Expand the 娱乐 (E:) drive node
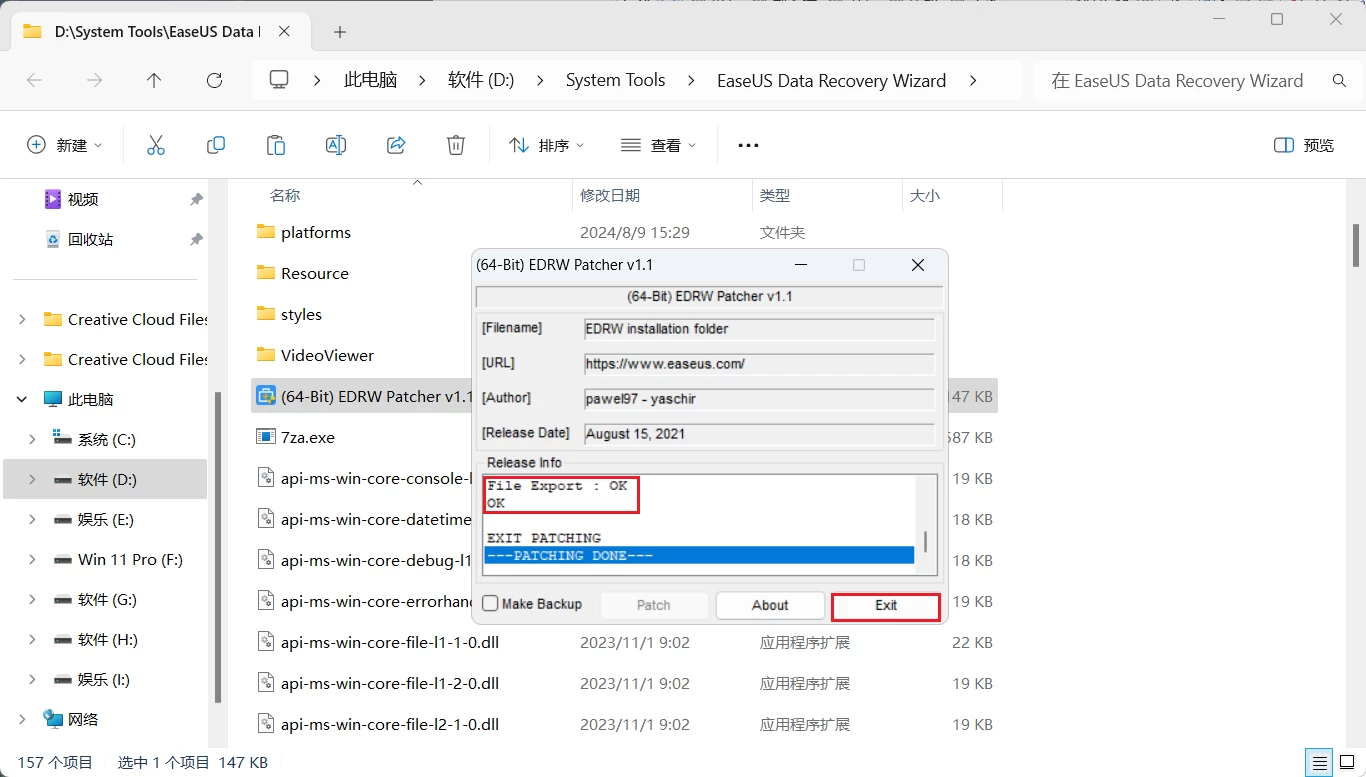Image resolution: width=1366 pixels, height=777 pixels. 32,519
